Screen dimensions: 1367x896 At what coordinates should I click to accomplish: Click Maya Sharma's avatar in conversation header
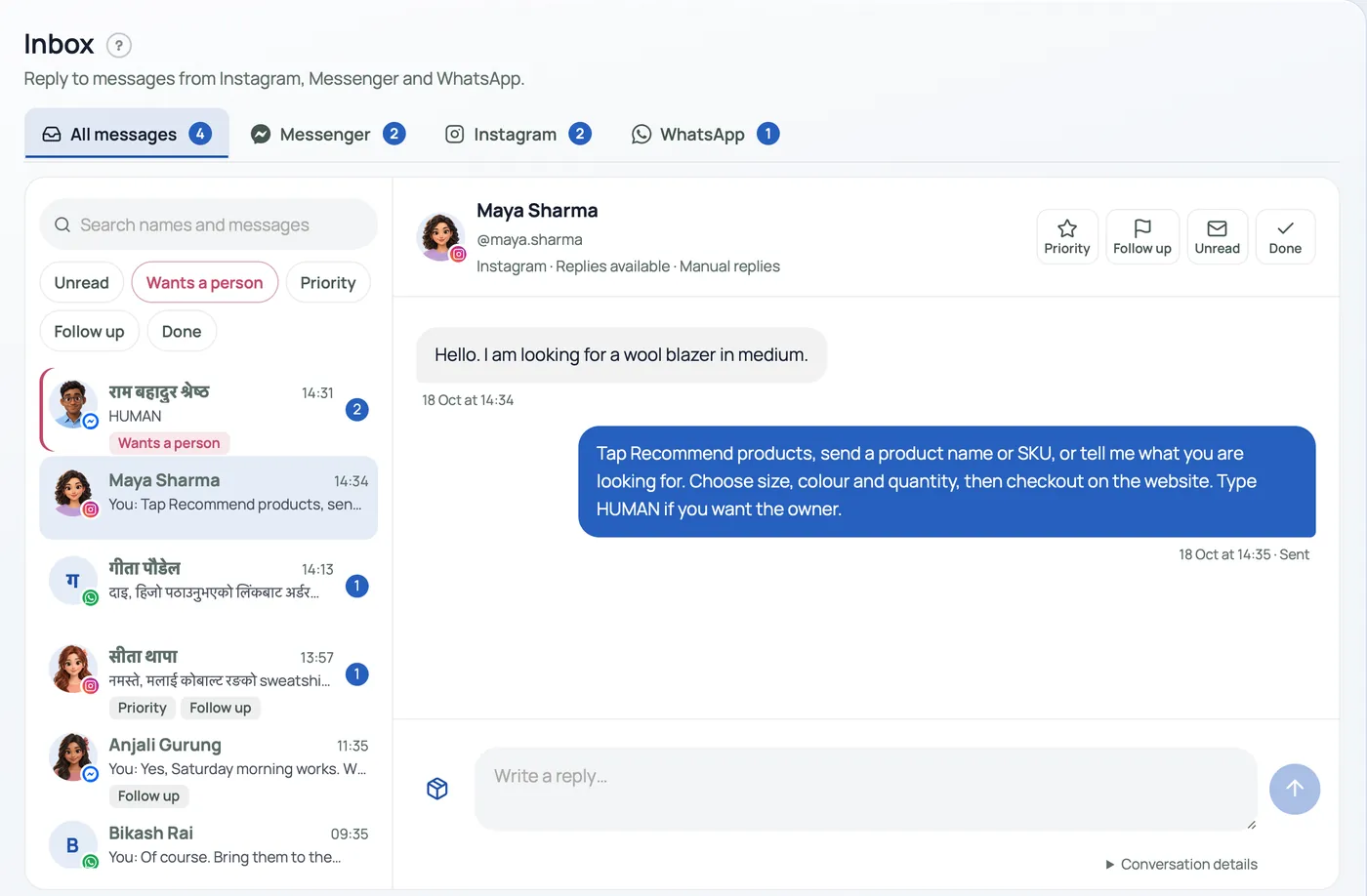click(x=441, y=237)
